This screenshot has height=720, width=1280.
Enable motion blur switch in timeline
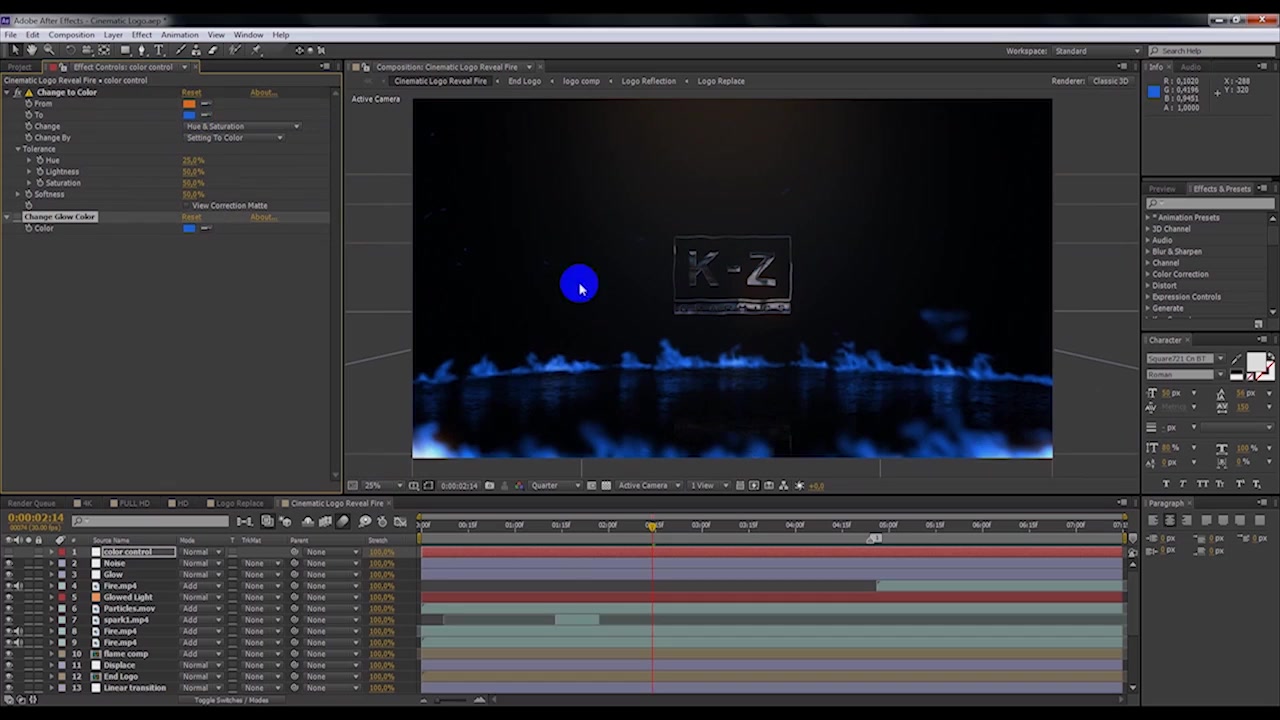coord(343,521)
